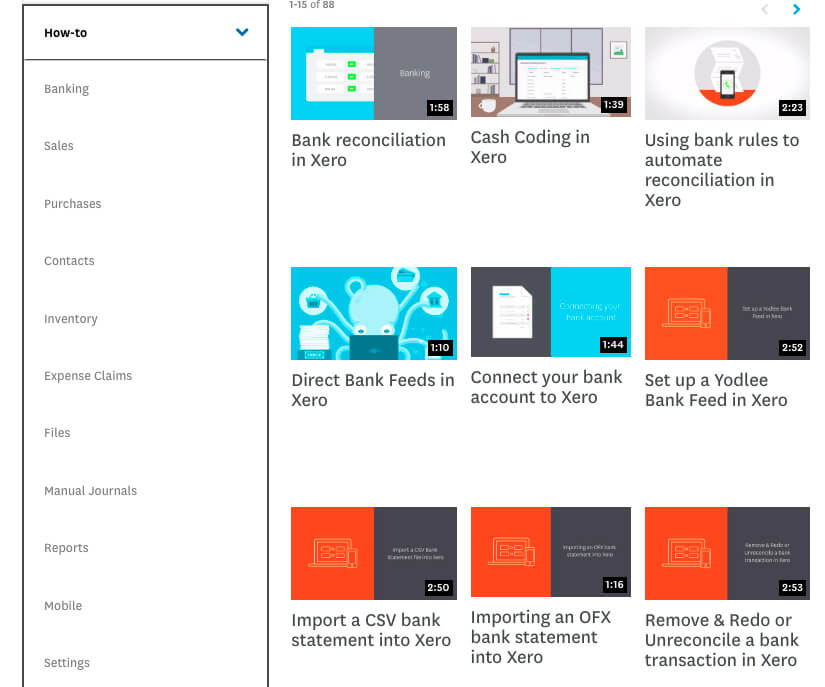Click the How-to heading label
This screenshot has height=687, width=825.
coord(65,33)
